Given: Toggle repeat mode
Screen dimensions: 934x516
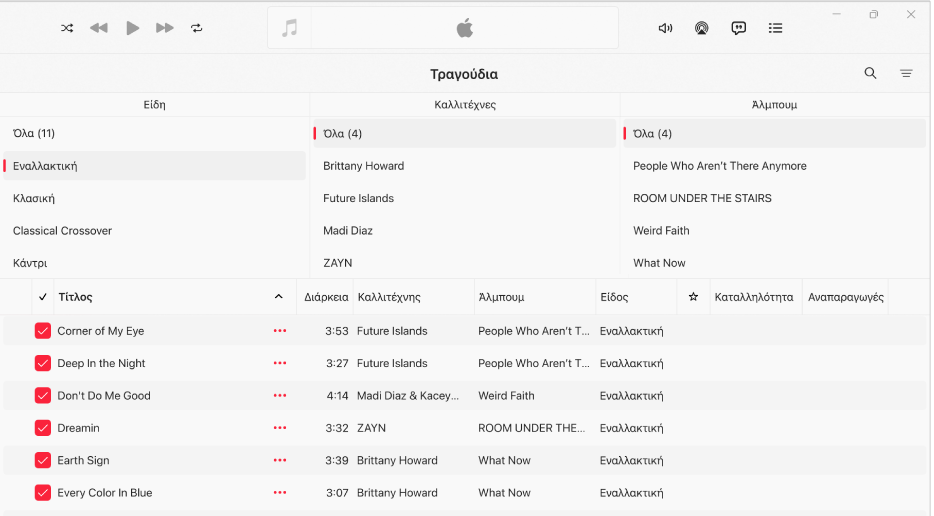Looking at the screenshot, I should [197, 28].
